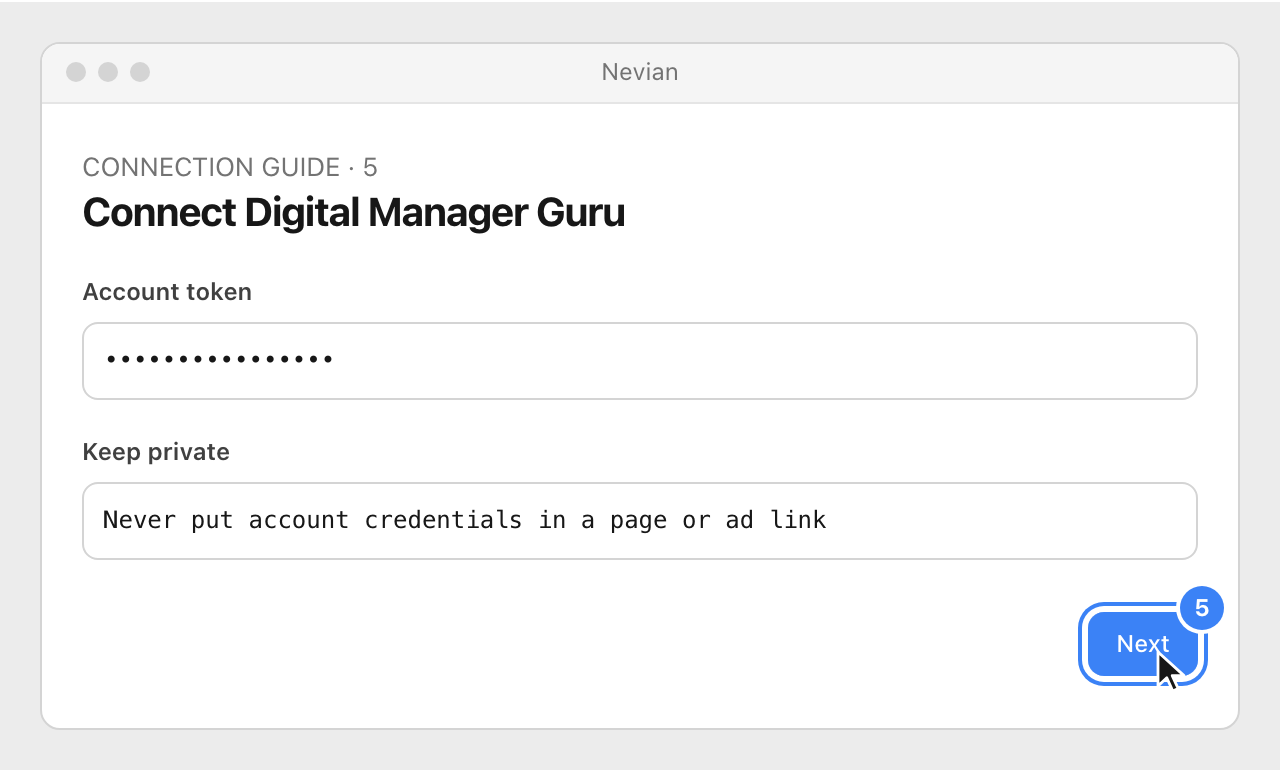
Task: Focus the Account token field
Action: click(640, 361)
